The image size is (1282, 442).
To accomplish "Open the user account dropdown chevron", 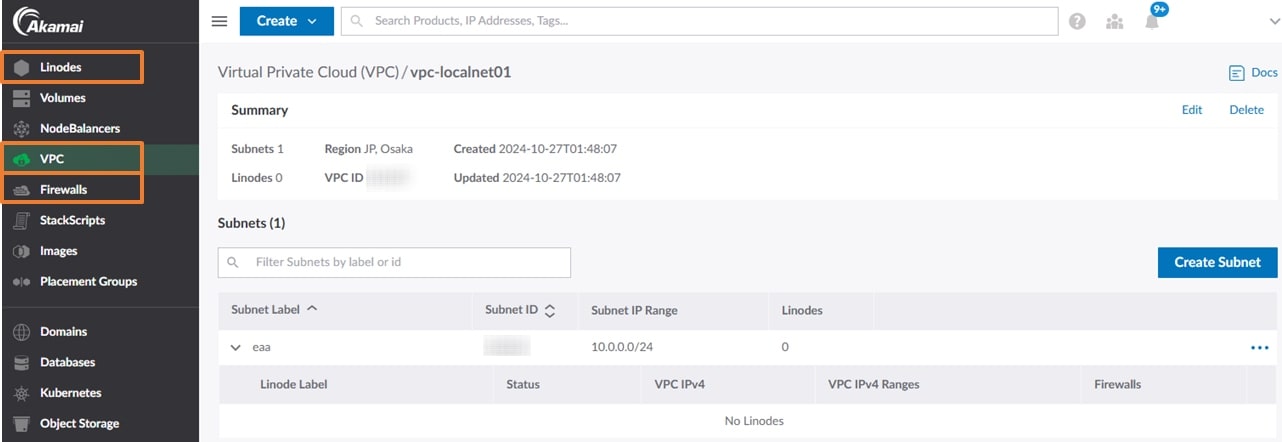I will point(1273,22).
